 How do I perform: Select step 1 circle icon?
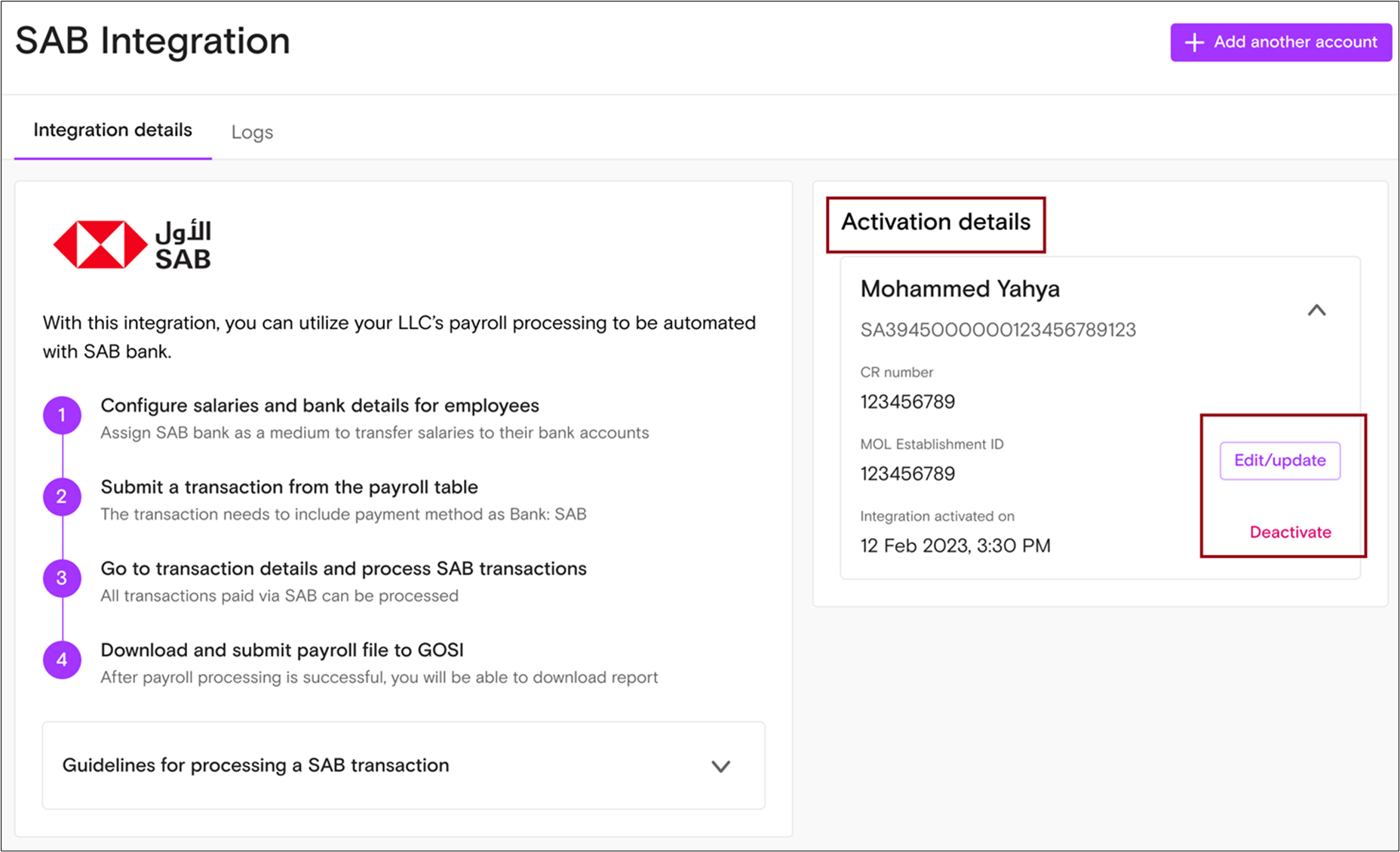pyautogui.click(x=62, y=415)
